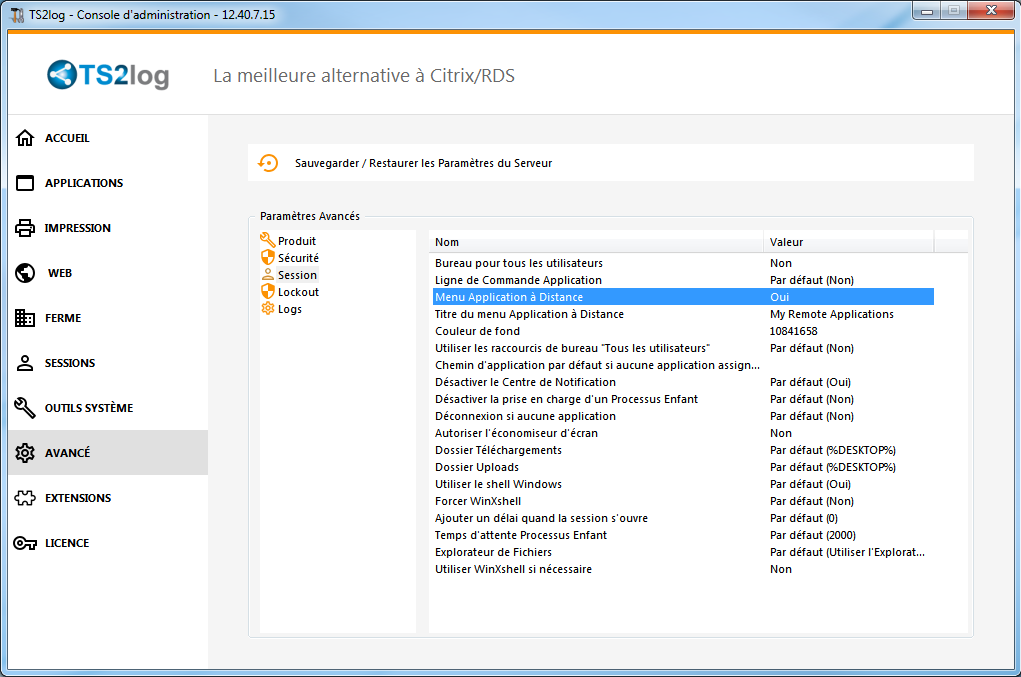This screenshot has width=1021, height=677.
Task: Select Désactiver la prise en charge Processus Enfant
Action: click(x=683, y=399)
